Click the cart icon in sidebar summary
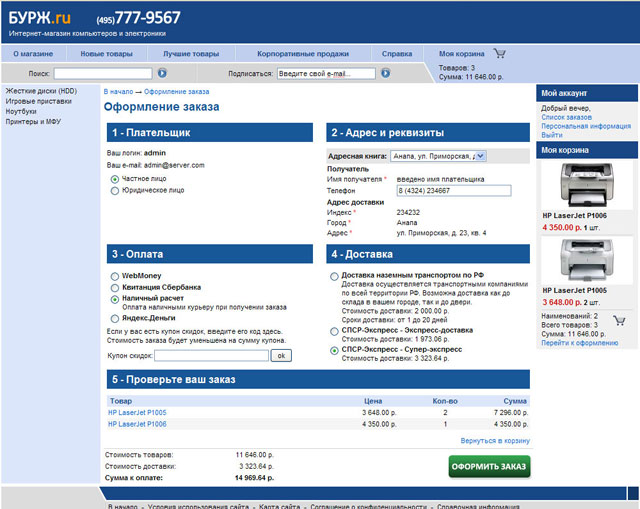 point(619,321)
